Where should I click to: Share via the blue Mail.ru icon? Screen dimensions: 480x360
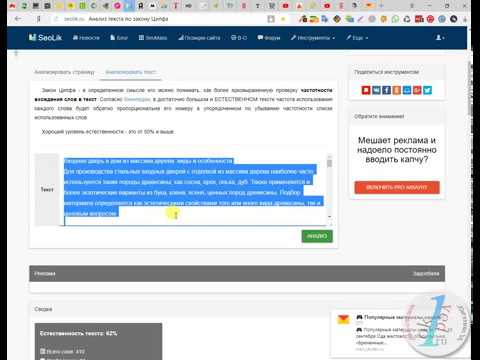(407, 90)
